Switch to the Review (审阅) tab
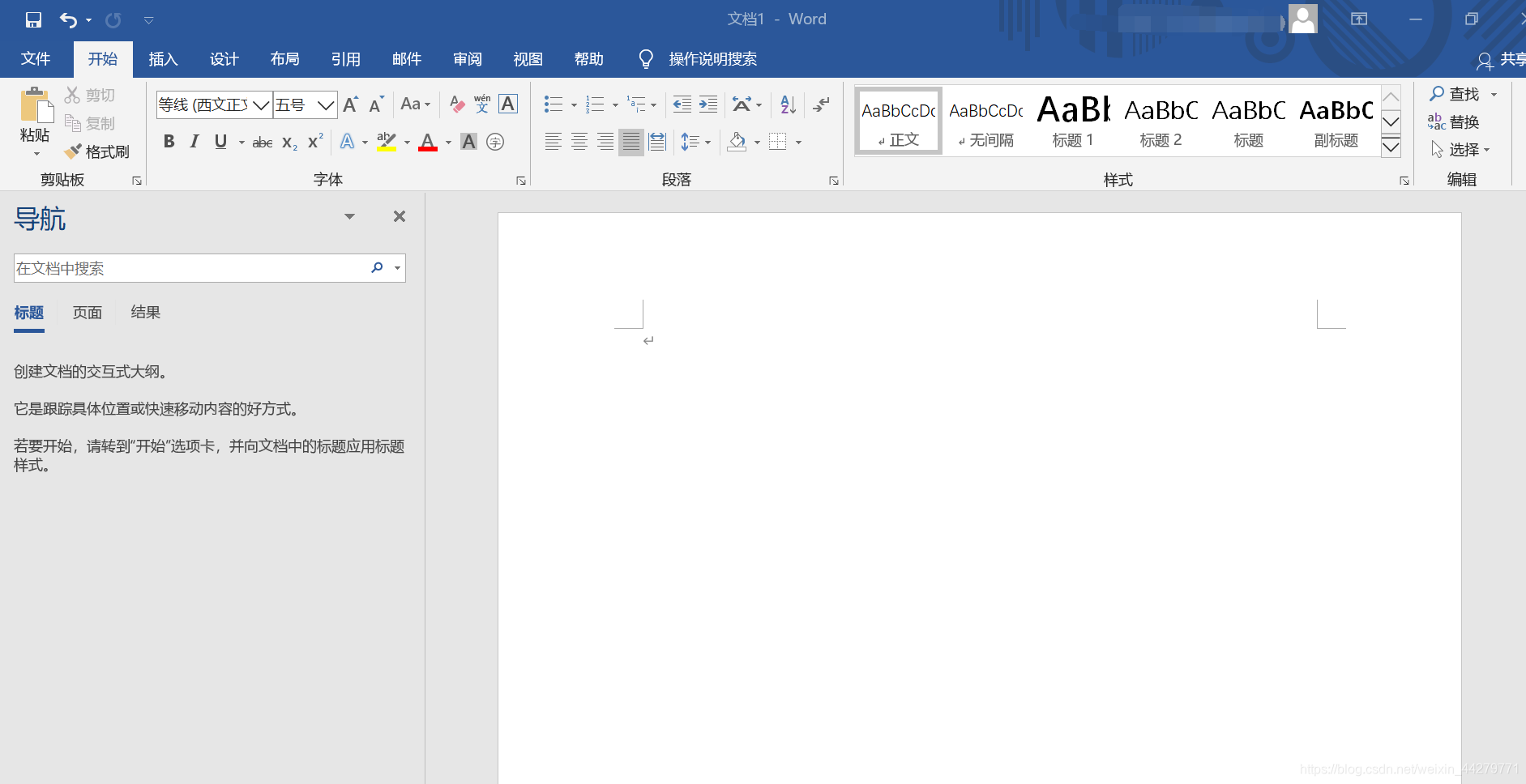Screen dimensions: 1526x784 tap(468, 59)
